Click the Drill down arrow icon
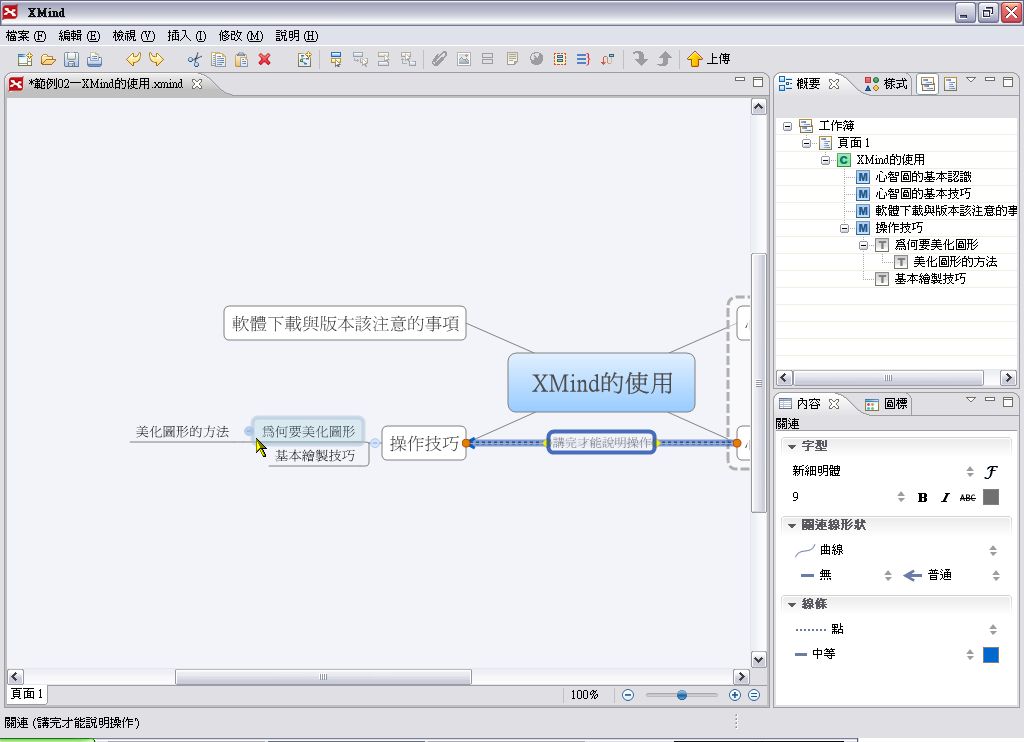1024x742 pixels. pos(640,59)
